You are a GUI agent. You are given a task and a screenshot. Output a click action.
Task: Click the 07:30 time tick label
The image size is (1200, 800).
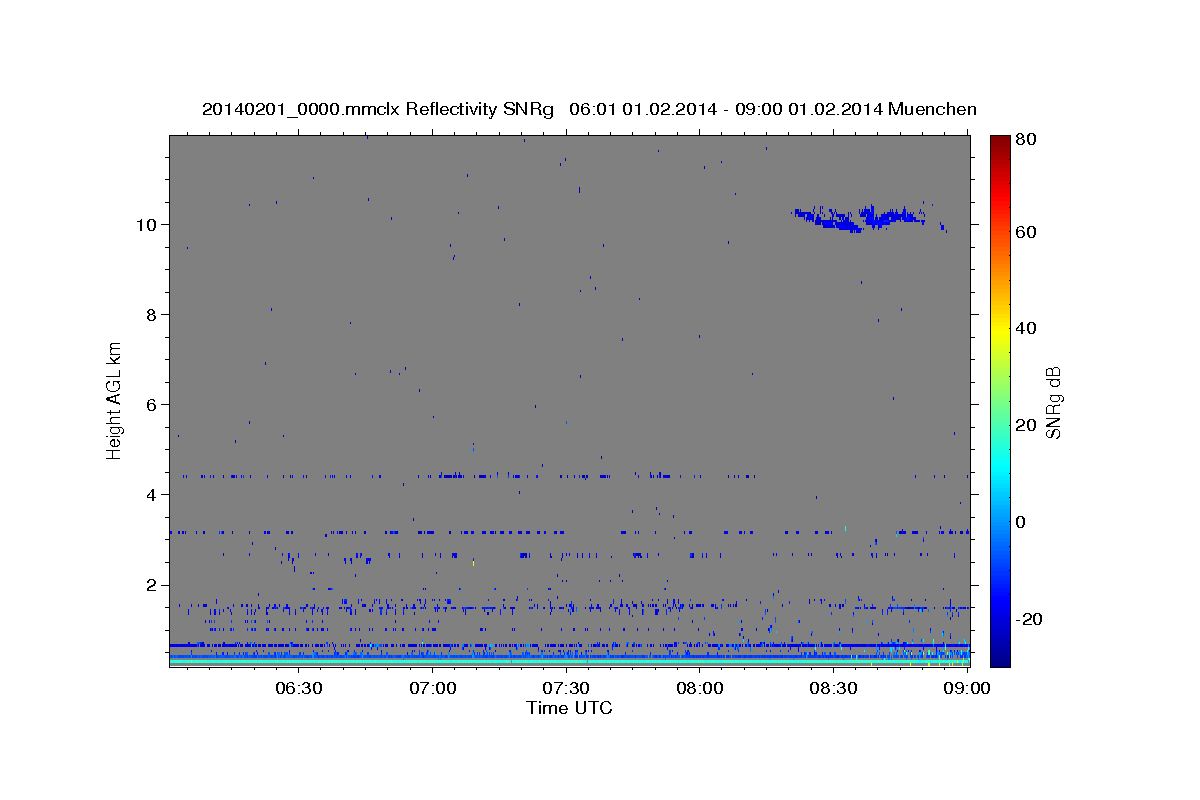coord(567,689)
